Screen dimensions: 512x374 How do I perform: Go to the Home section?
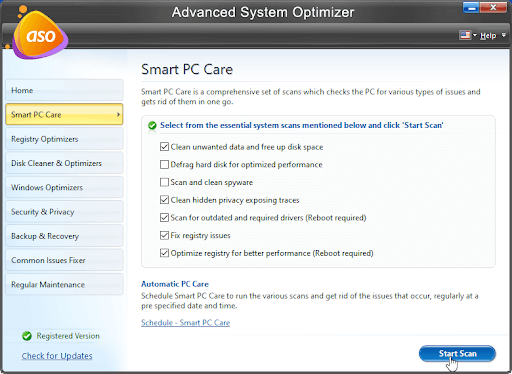pyautogui.click(x=64, y=90)
